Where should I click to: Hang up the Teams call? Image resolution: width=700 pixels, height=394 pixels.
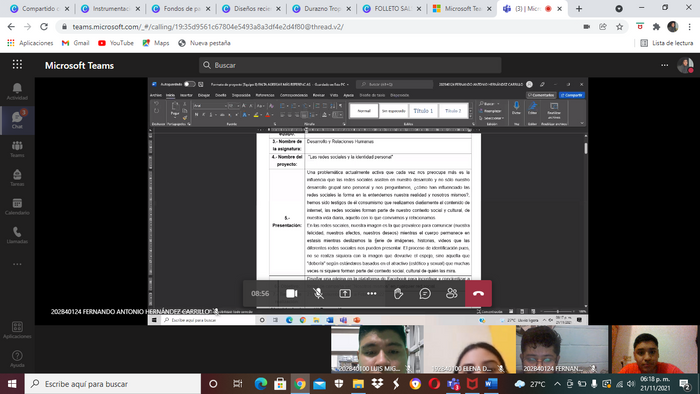(x=478, y=294)
